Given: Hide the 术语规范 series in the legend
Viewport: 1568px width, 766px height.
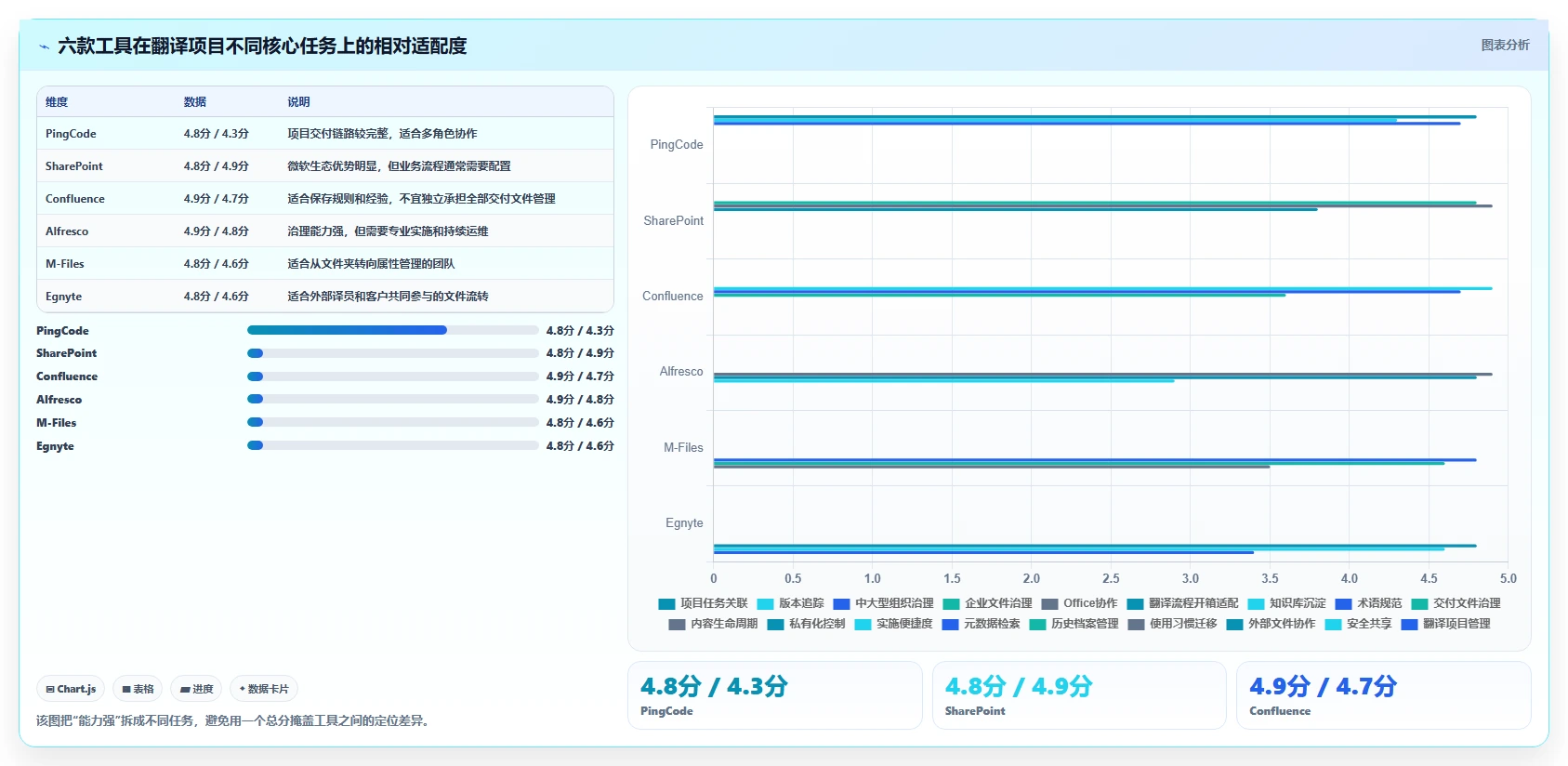Looking at the screenshot, I should click(1368, 603).
